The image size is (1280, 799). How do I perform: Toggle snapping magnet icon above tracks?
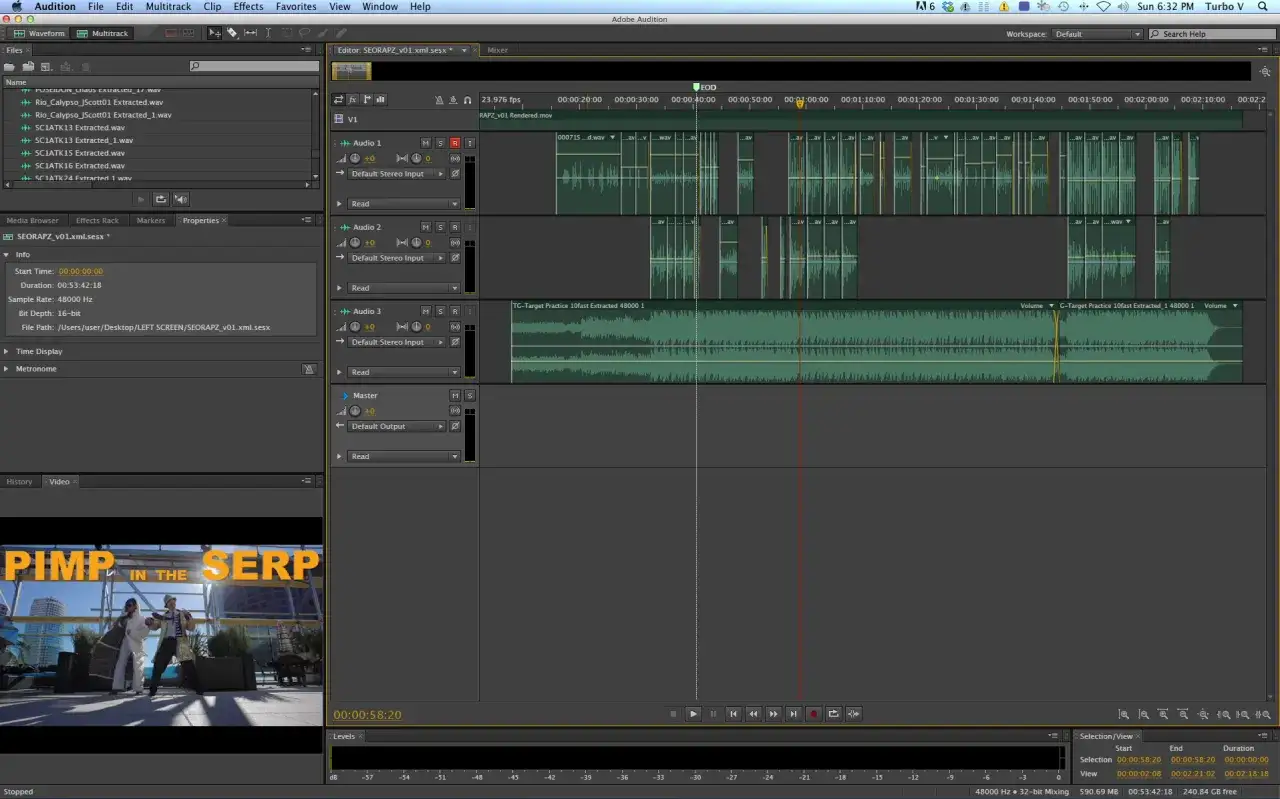coord(467,100)
